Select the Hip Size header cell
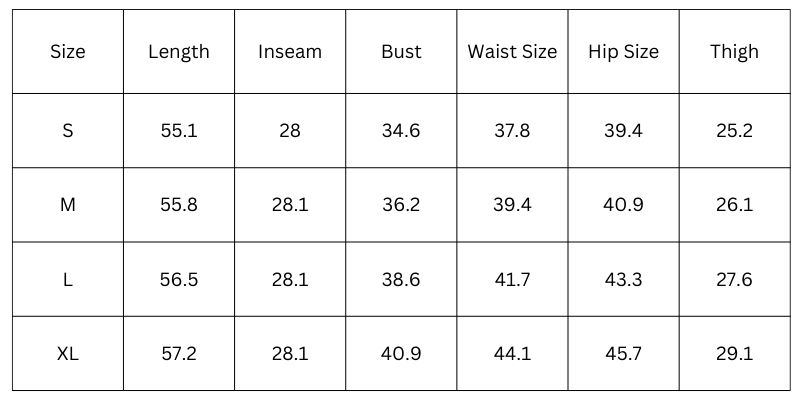The height and width of the screenshot is (400, 800). click(x=623, y=52)
